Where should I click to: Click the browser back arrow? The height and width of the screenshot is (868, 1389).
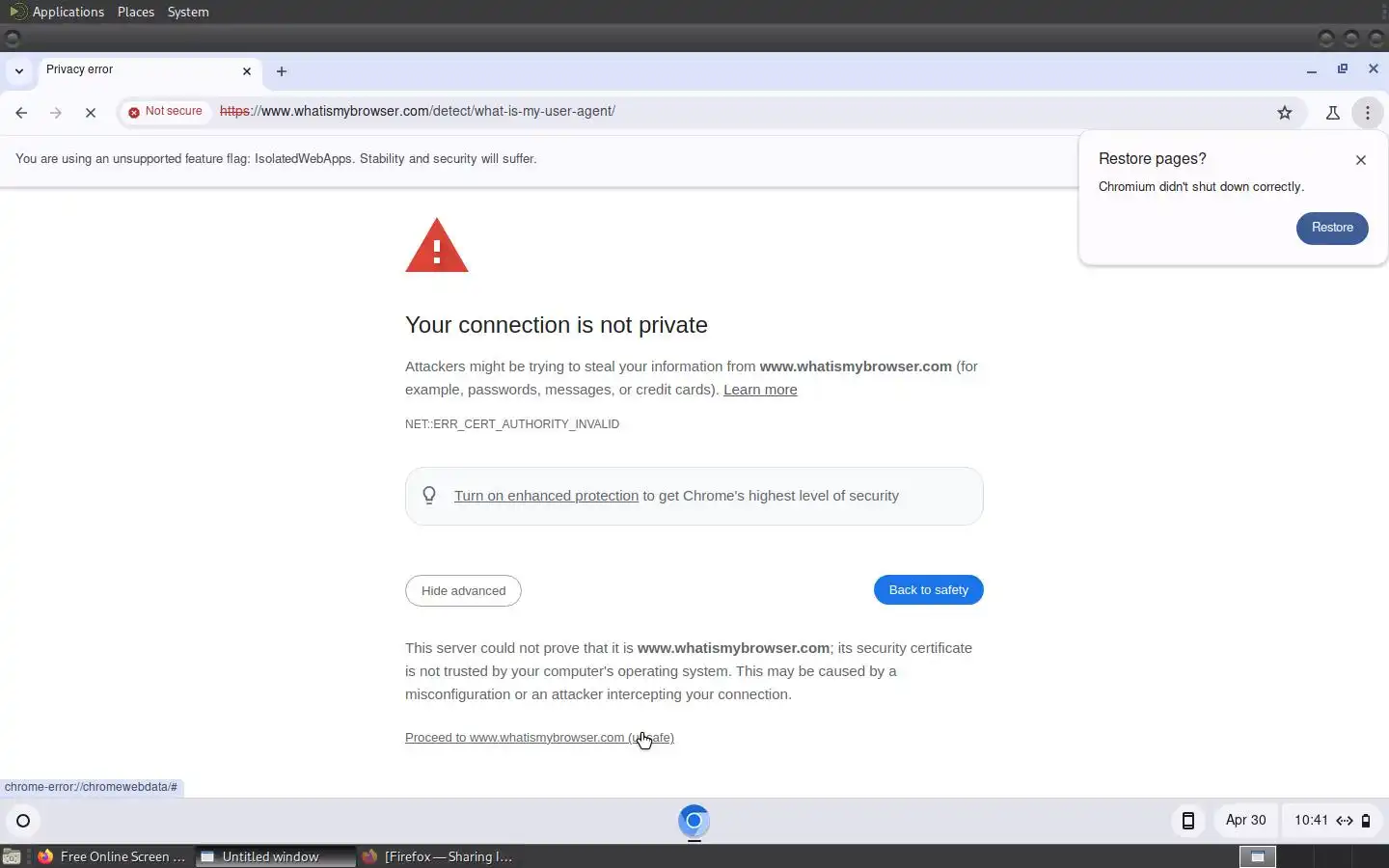pyautogui.click(x=21, y=113)
